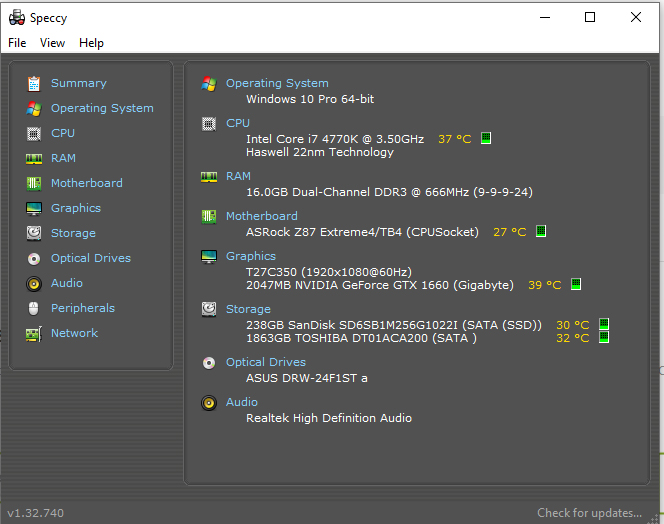Click the Graphics monitor icon in summary panel
This screenshot has width=664, height=524.
pyautogui.click(x=209, y=257)
